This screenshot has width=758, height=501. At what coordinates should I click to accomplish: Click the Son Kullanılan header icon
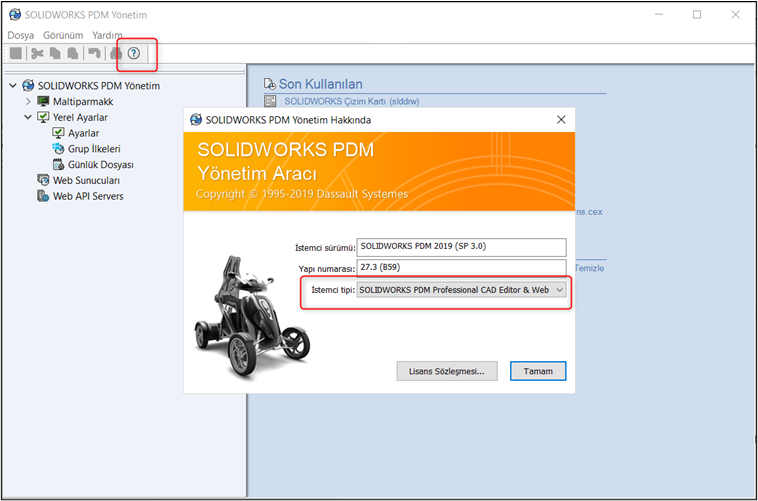point(270,84)
